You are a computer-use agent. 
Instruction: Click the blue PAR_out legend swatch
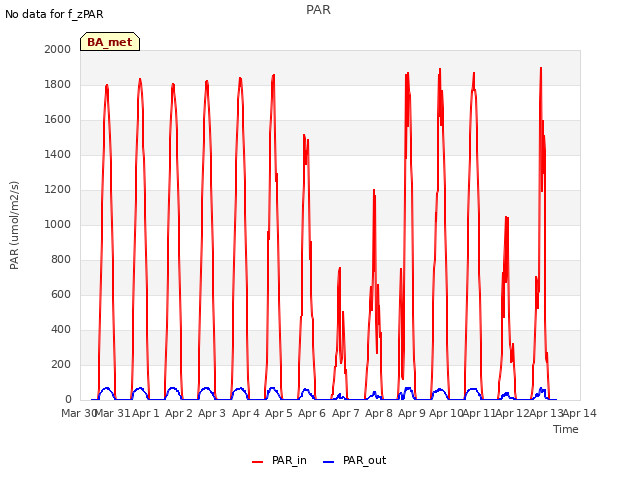click(x=328, y=462)
